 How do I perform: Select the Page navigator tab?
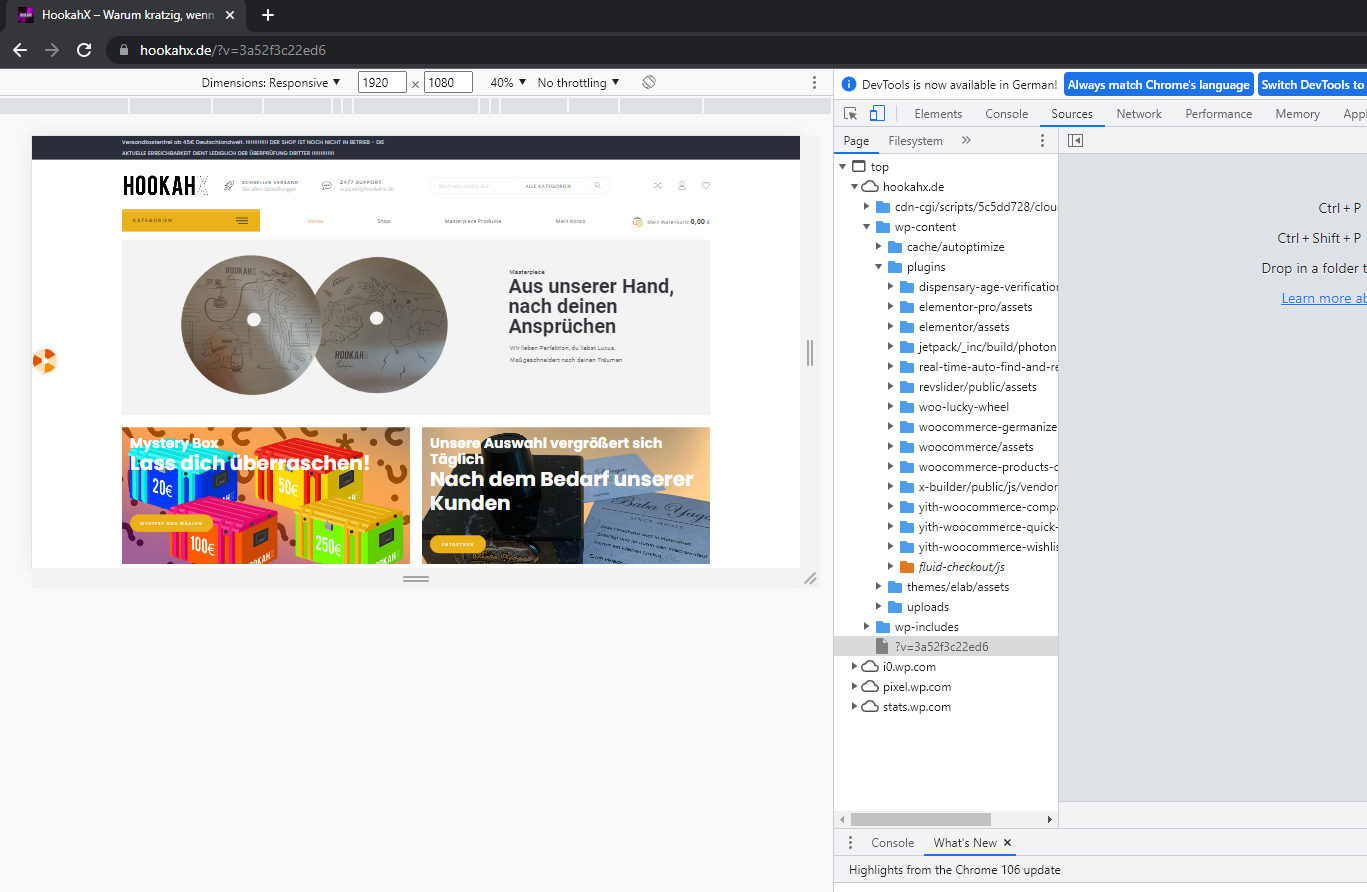[x=856, y=141]
